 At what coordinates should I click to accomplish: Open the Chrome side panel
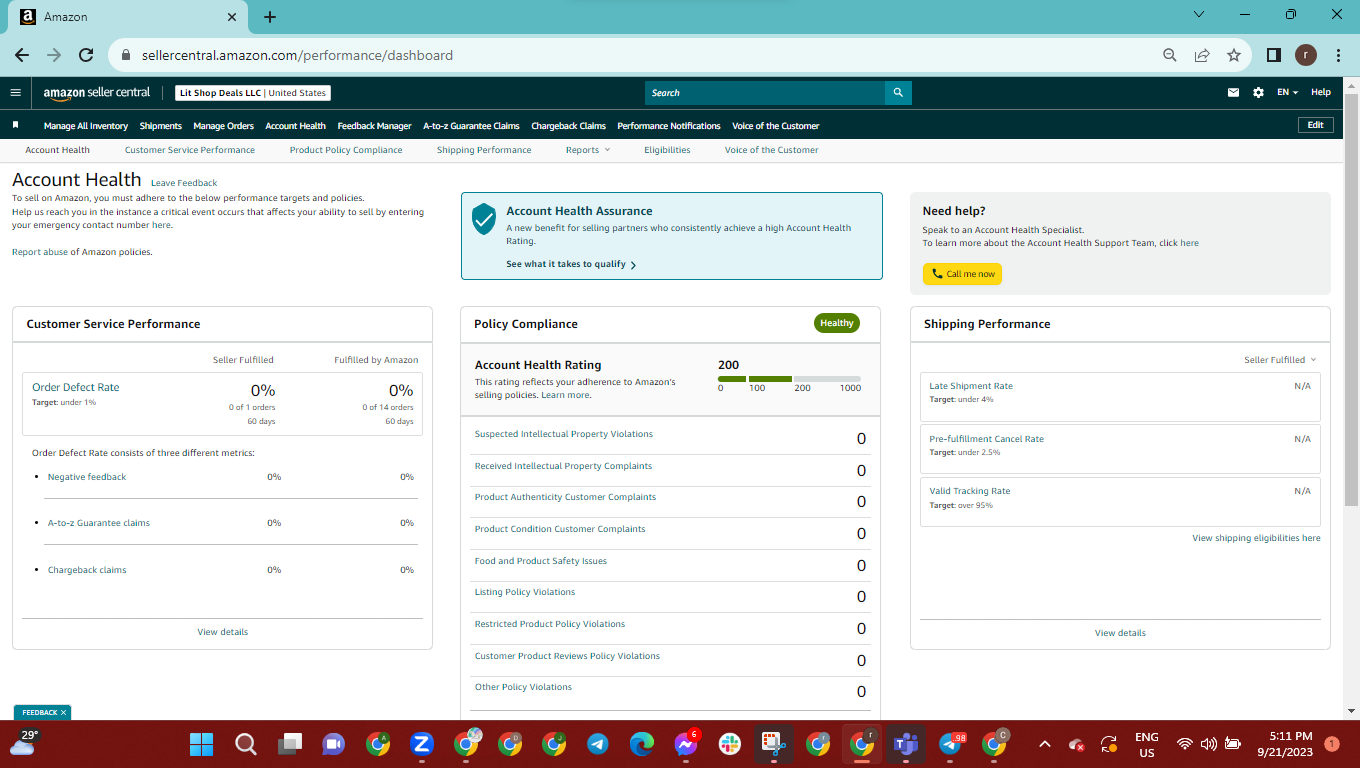[1274, 55]
